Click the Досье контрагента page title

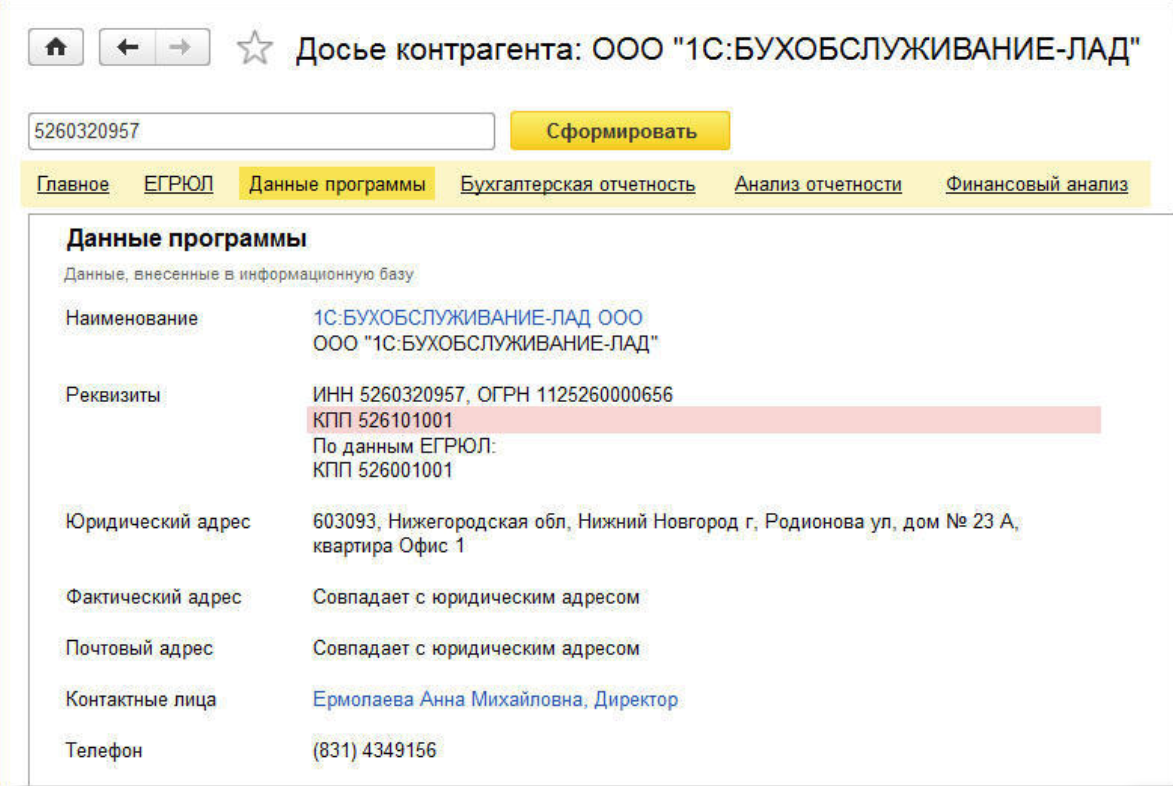coord(717,49)
